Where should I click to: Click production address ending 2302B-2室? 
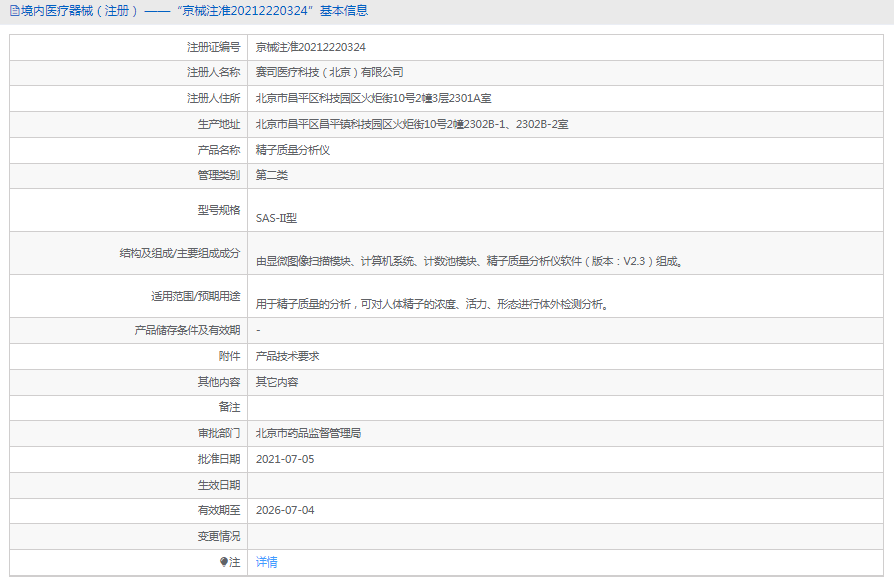[412, 124]
